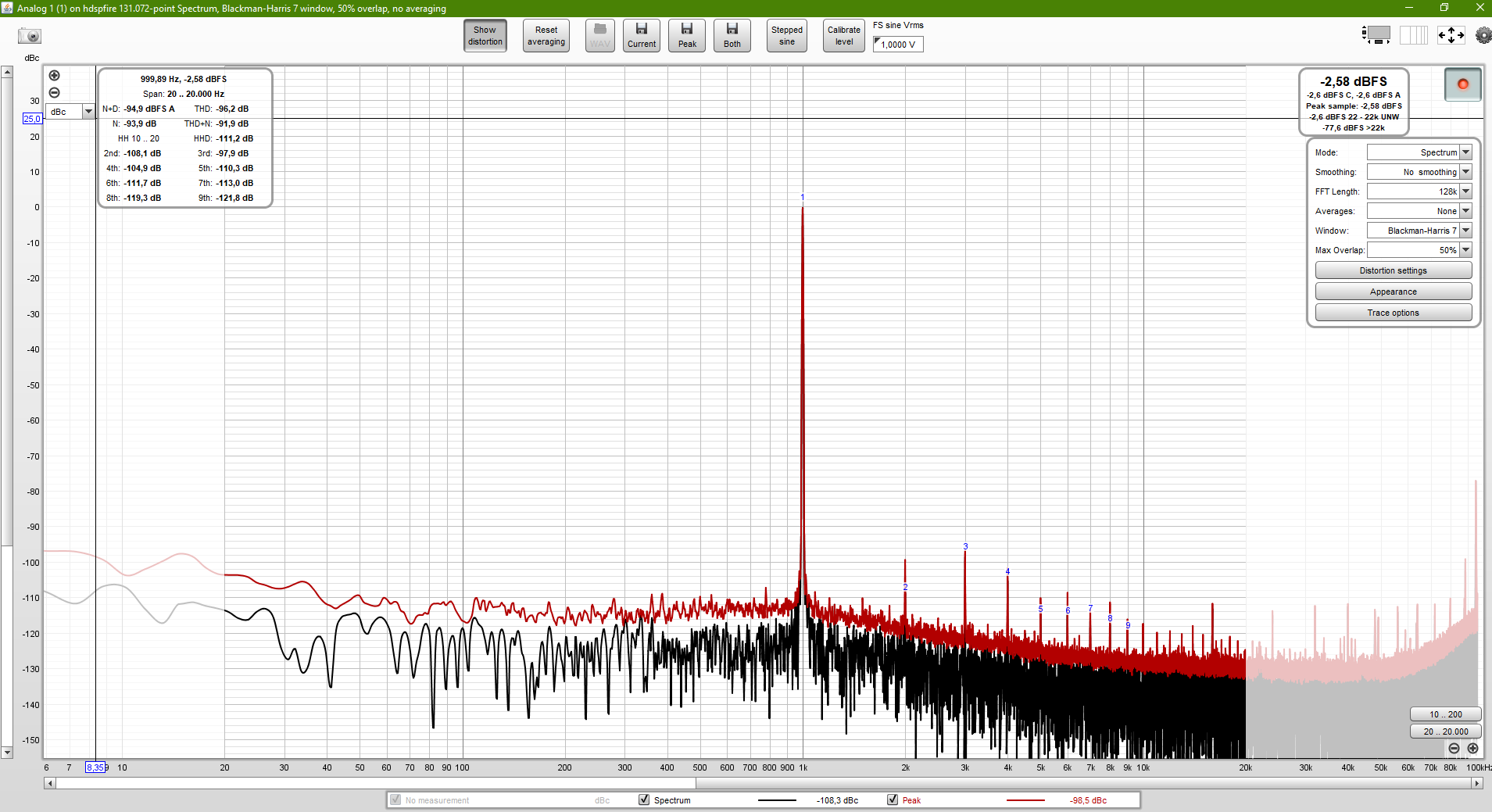This screenshot has height=812, width=1492.
Task: Set frequency range to 20 .. 20.000
Action: [x=1445, y=732]
